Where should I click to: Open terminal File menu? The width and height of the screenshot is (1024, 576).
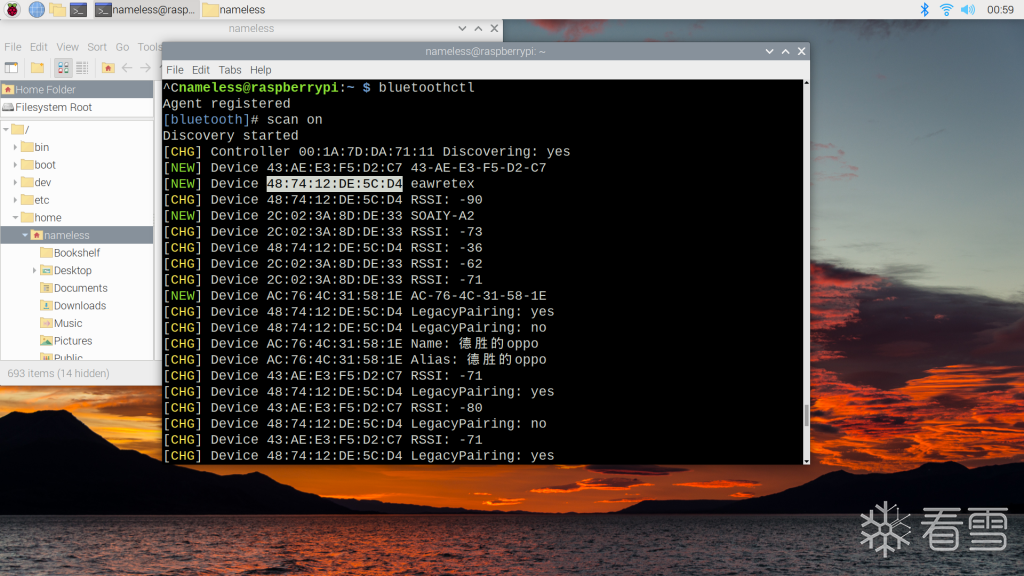click(x=174, y=70)
